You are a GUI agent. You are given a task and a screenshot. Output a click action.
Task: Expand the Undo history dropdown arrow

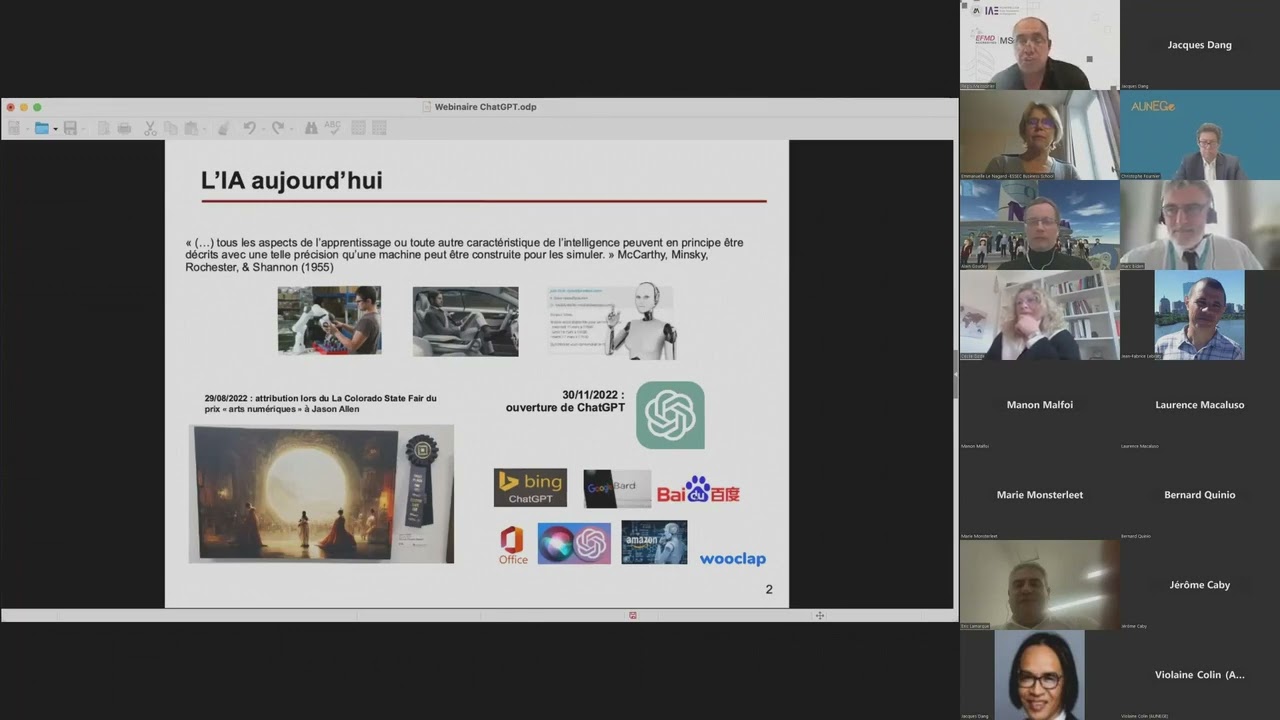point(263,129)
